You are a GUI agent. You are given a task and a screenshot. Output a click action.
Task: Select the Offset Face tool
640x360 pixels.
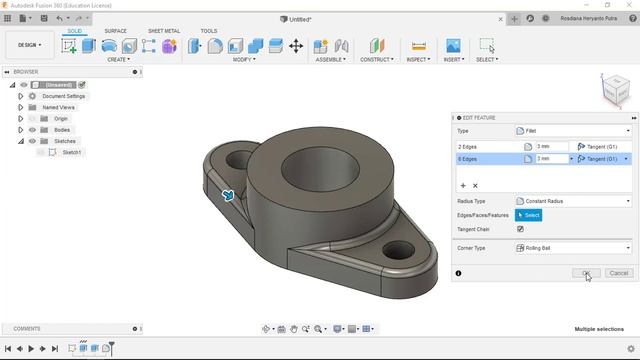[276, 46]
